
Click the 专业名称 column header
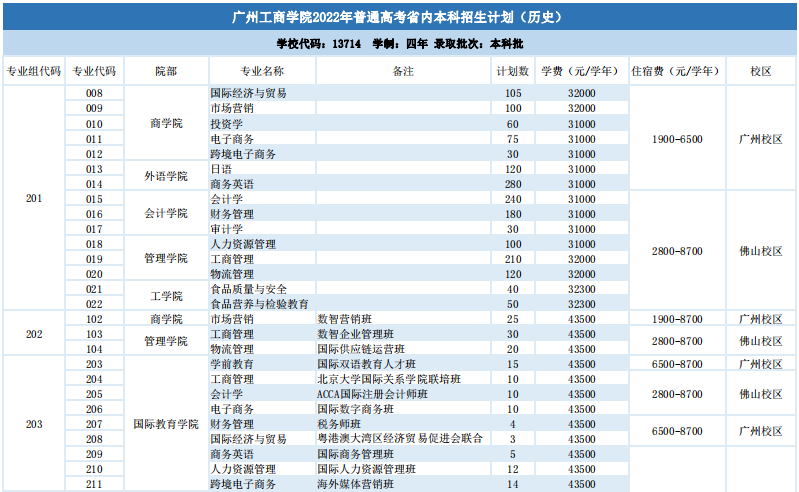(262, 71)
